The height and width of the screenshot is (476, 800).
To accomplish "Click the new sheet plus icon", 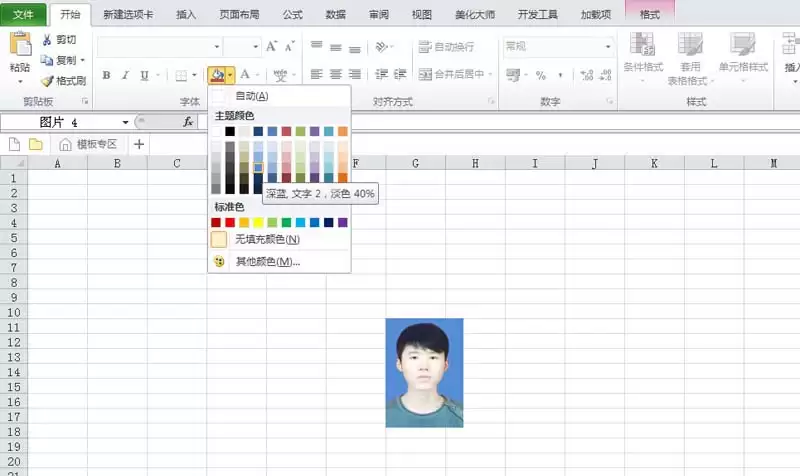I will coord(139,144).
